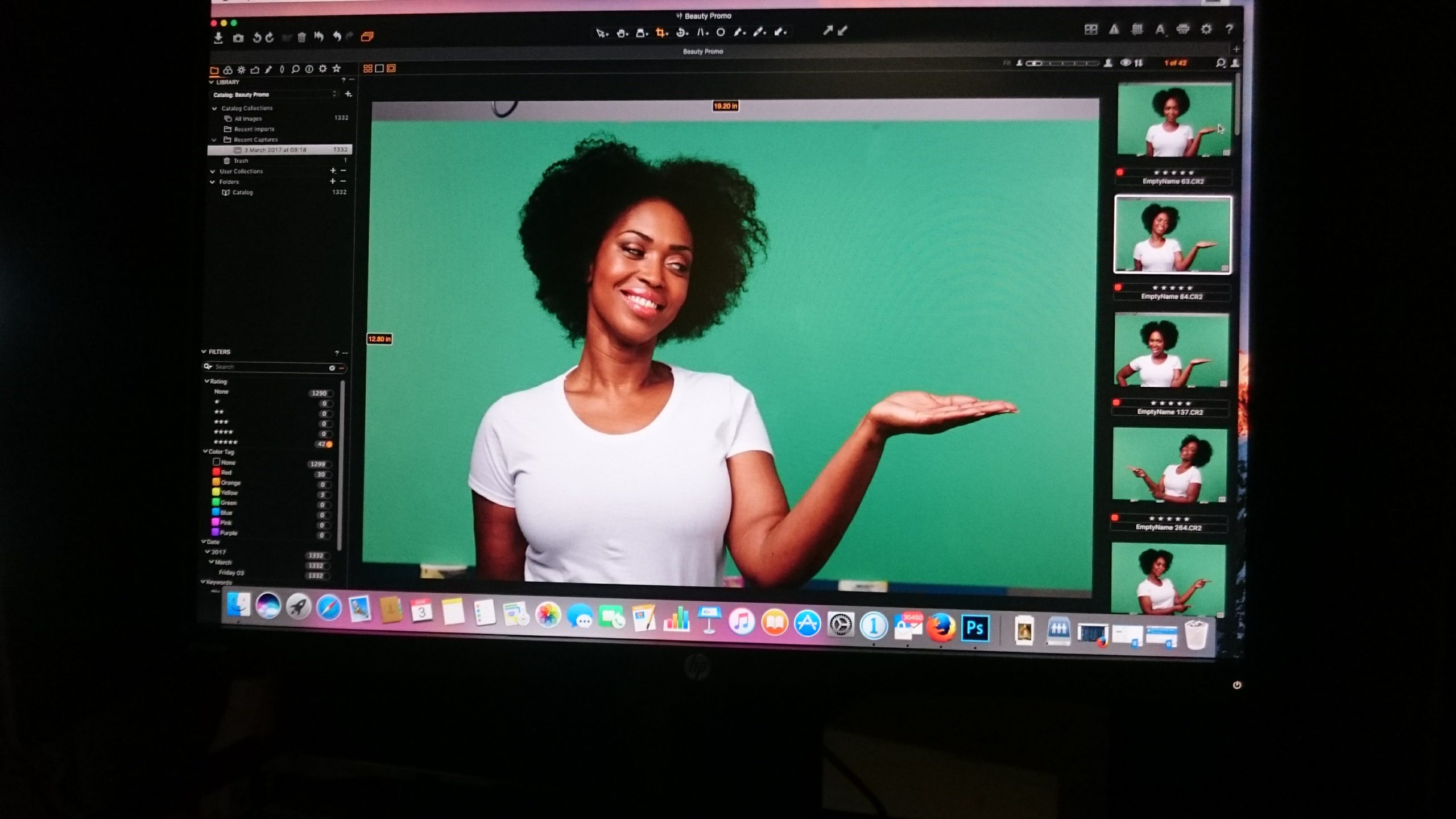The image size is (1456, 819).
Task: Filter by five star rating
Action: (x=225, y=442)
